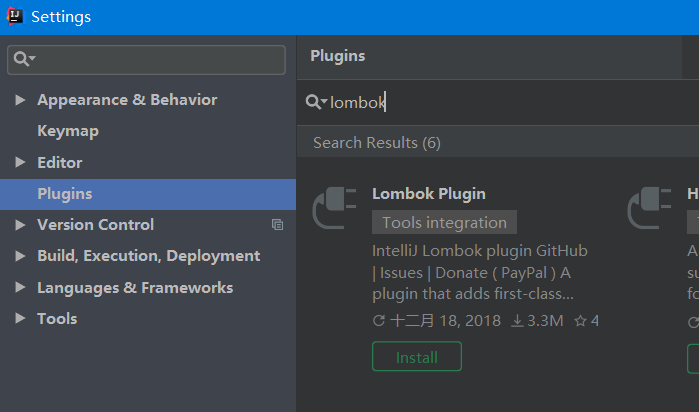
Task: Click the Lombok Plugin plug icon
Action: coord(334,209)
